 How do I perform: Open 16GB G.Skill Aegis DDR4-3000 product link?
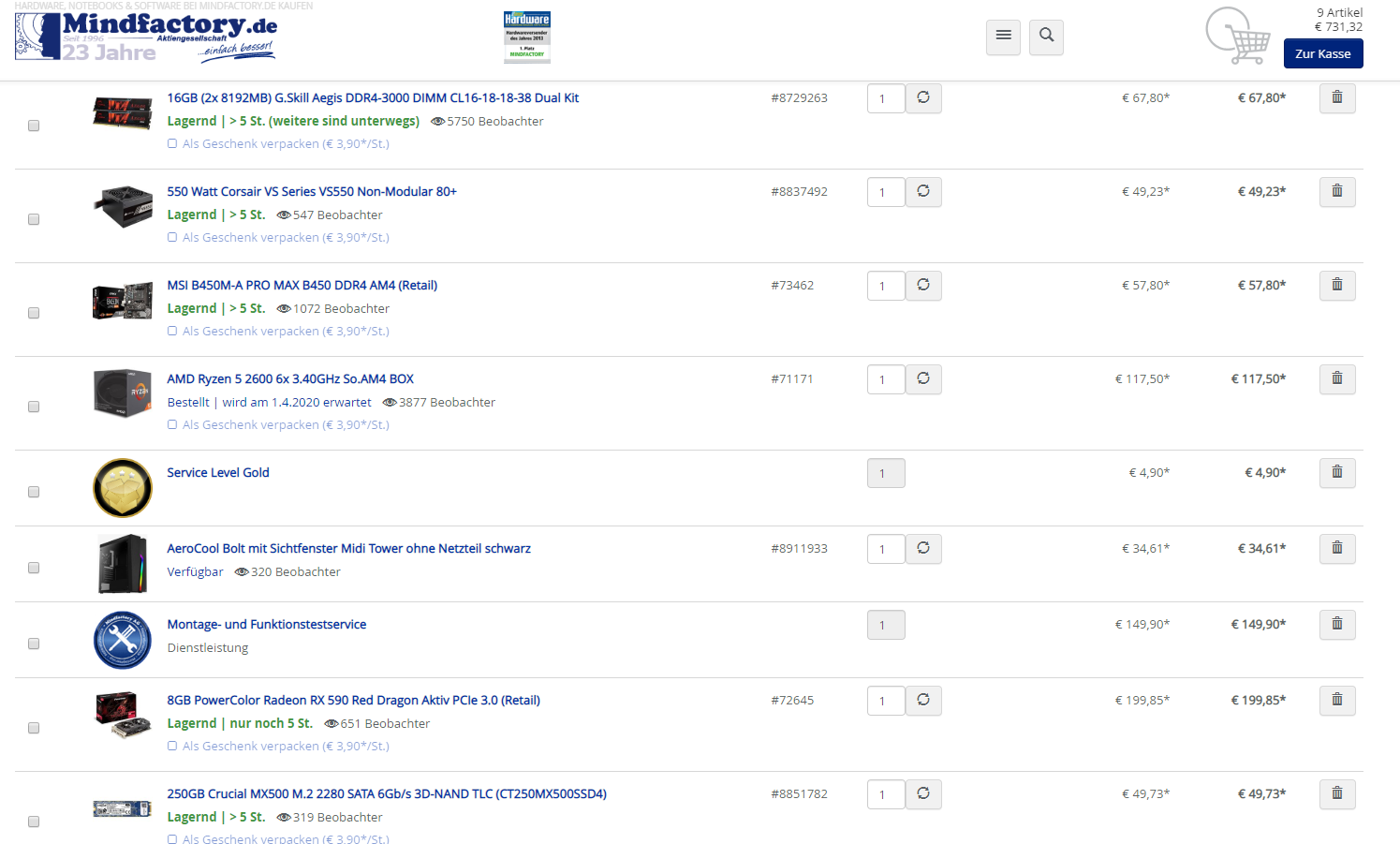click(373, 97)
